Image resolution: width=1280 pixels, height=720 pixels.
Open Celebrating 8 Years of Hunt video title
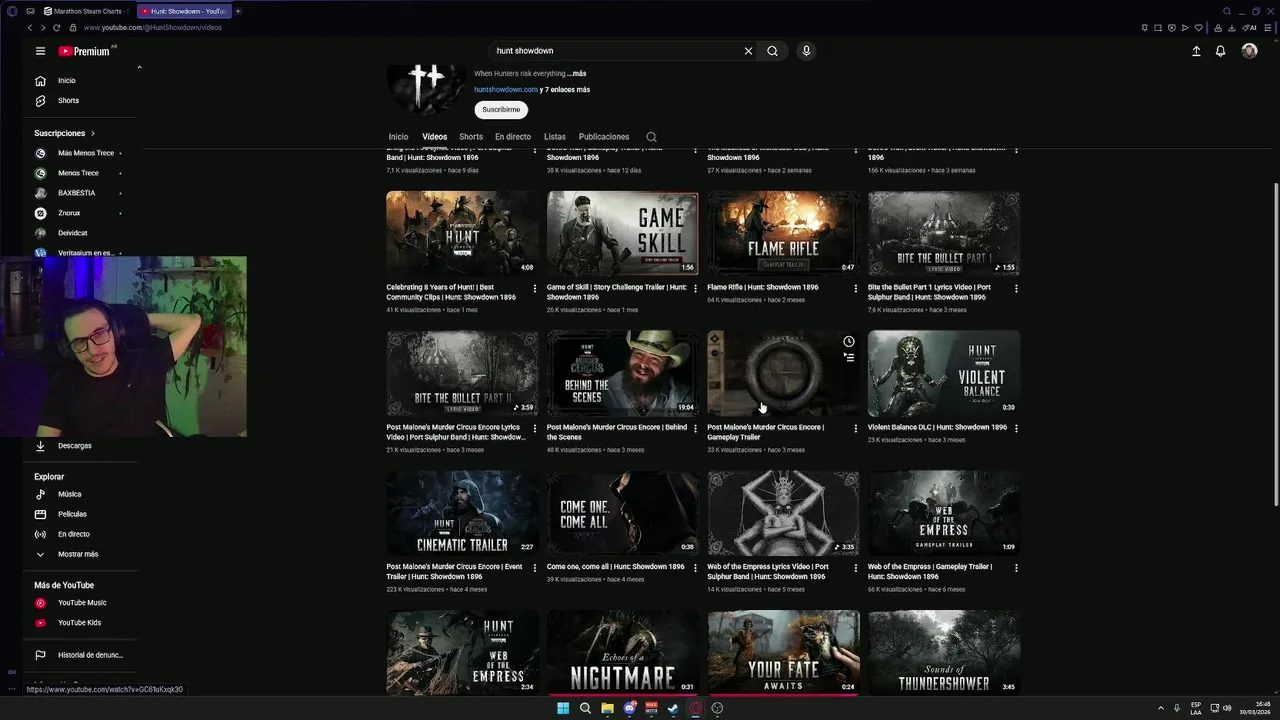click(x=451, y=292)
